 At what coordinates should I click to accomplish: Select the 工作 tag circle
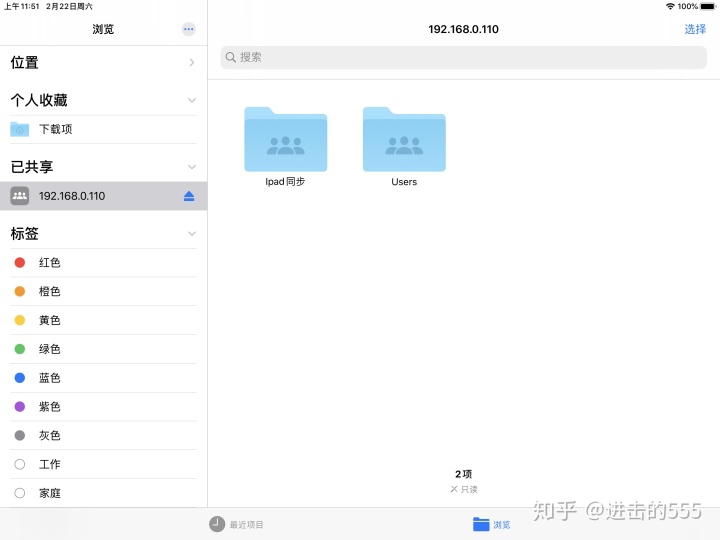[20, 464]
